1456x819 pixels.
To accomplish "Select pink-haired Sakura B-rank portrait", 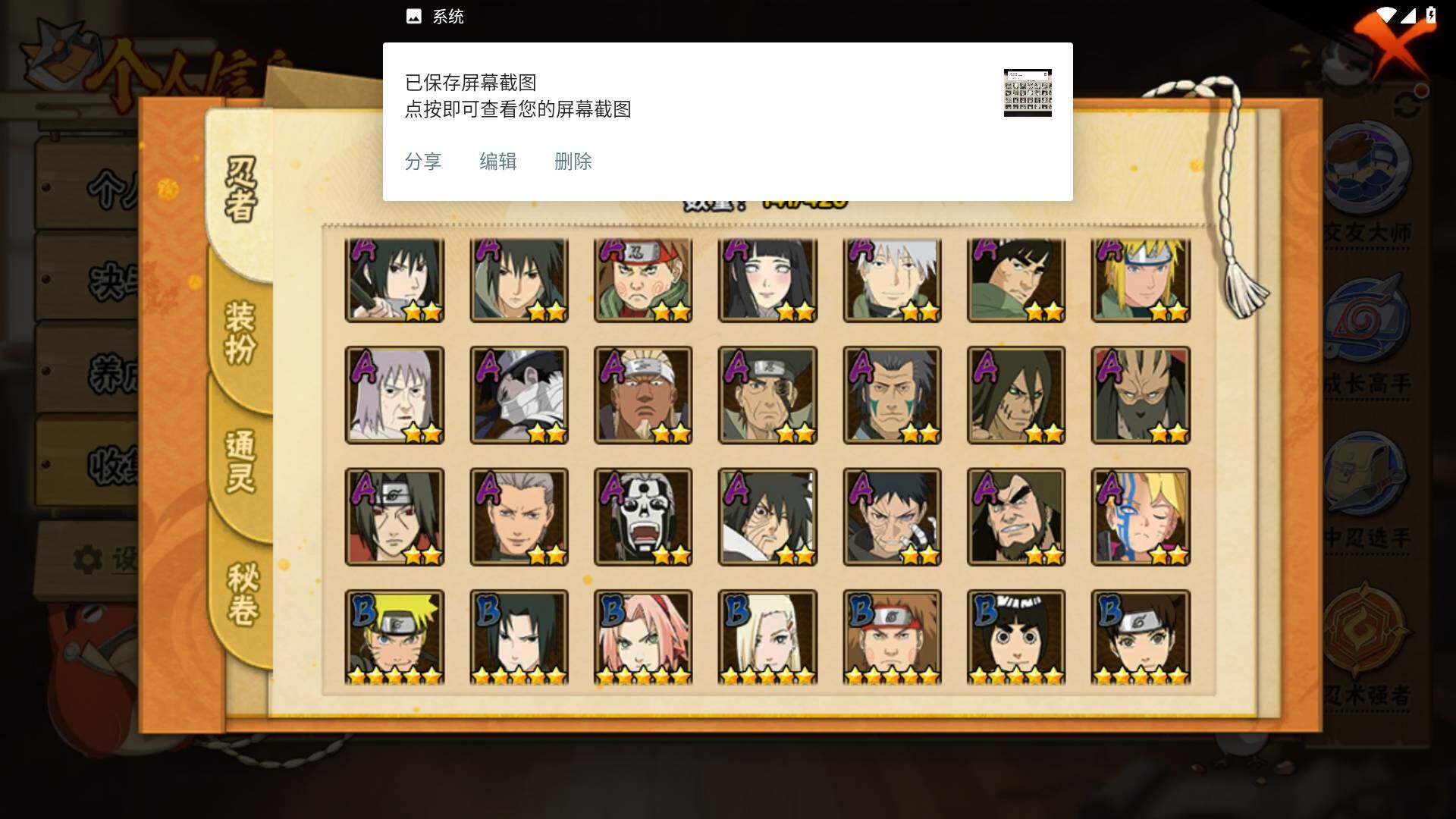I will coord(643,638).
